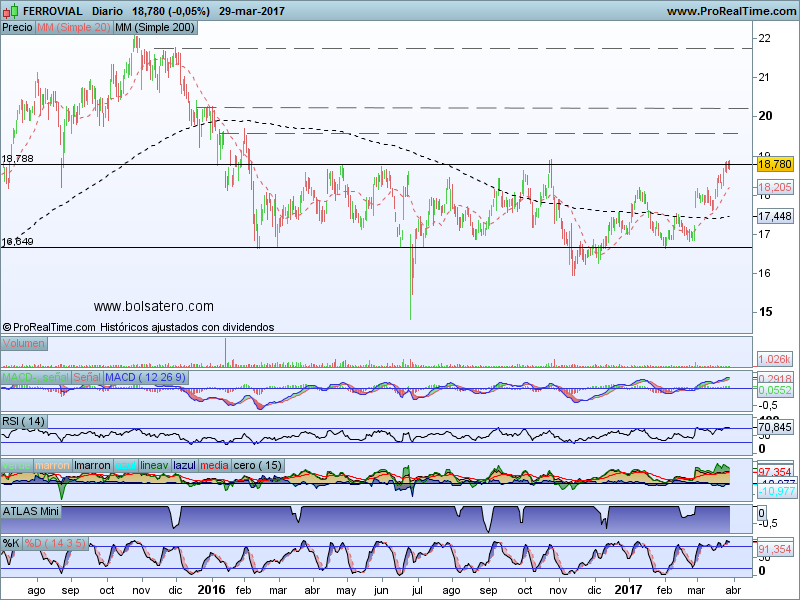Click the %K stochastic label
Image resolution: width=800 pixels, height=600 pixels.
tap(11, 543)
